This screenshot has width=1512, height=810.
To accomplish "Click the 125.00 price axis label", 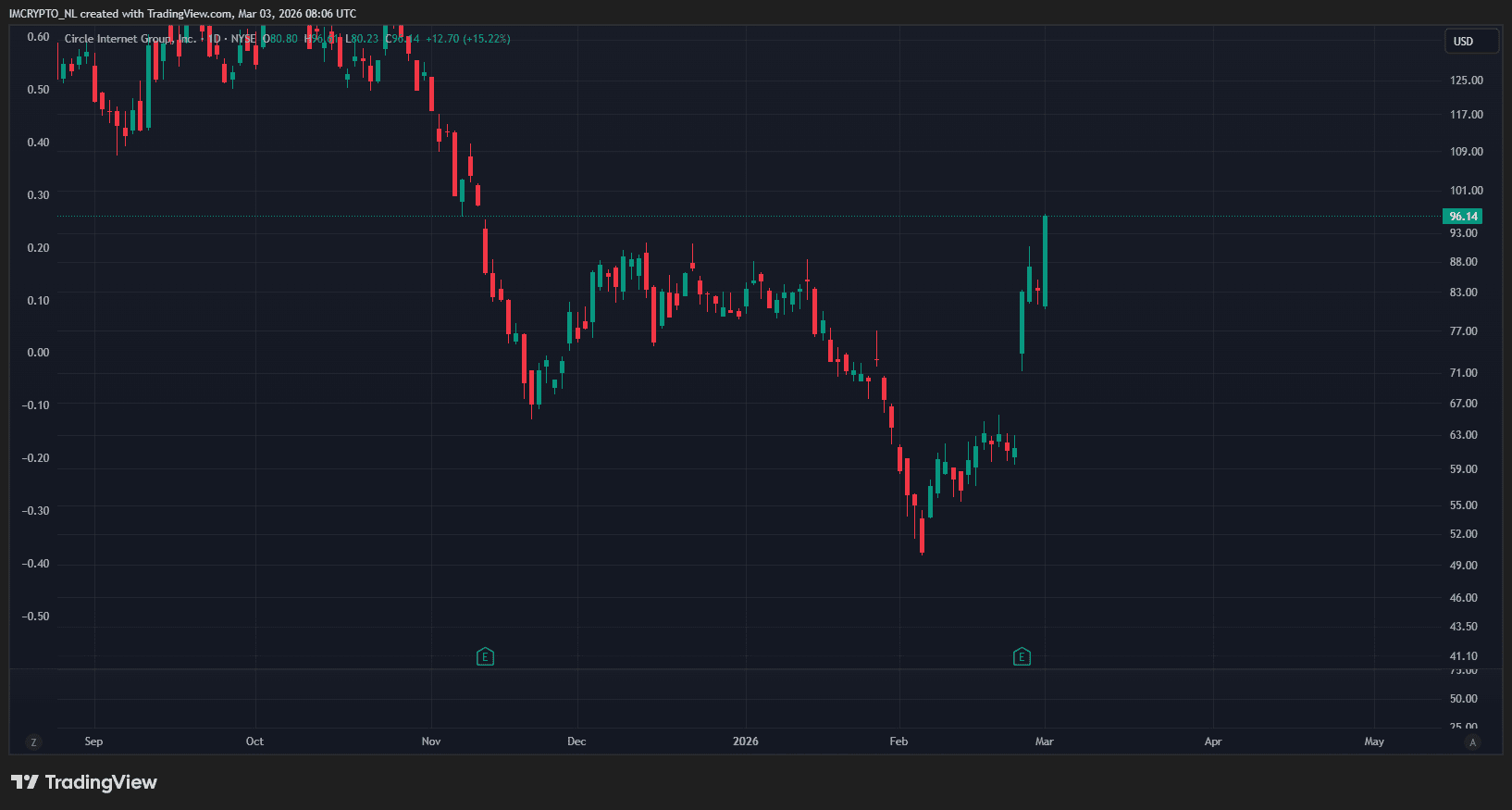I will pyautogui.click(x=1466, y=81).
